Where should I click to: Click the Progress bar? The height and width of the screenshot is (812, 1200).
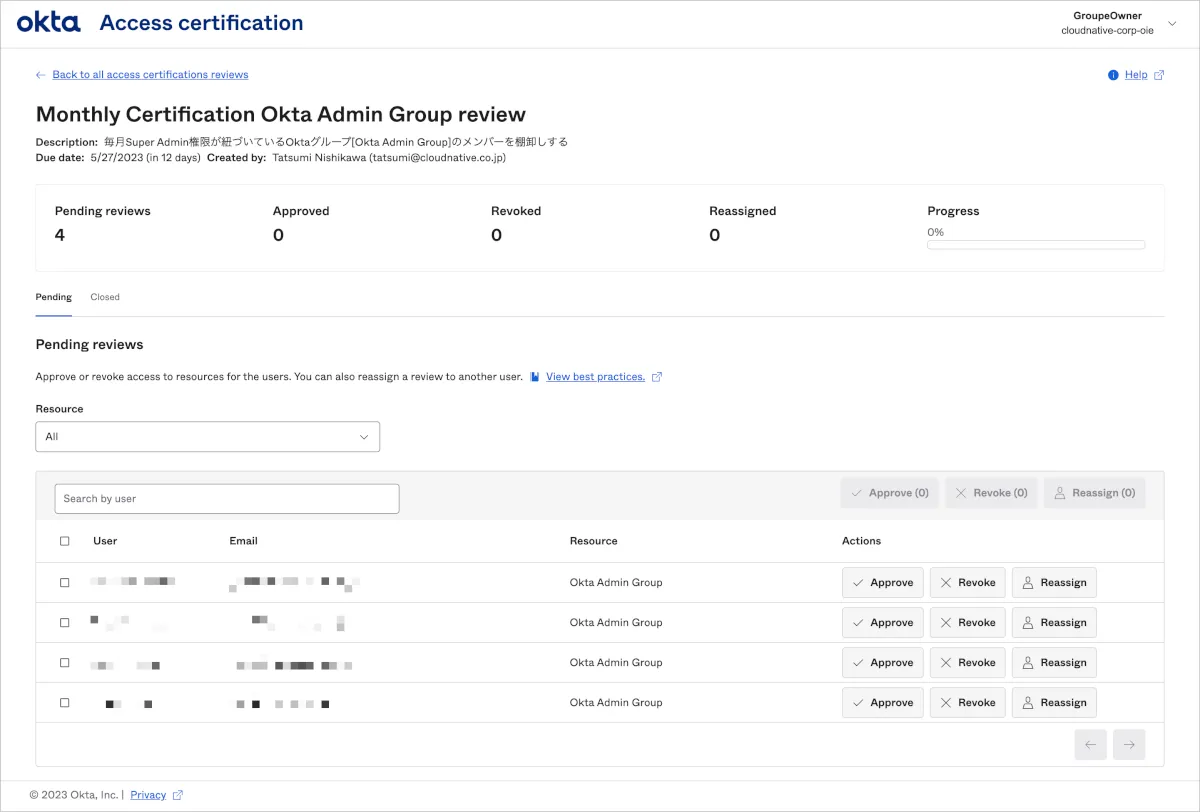tap(1036, 244)
